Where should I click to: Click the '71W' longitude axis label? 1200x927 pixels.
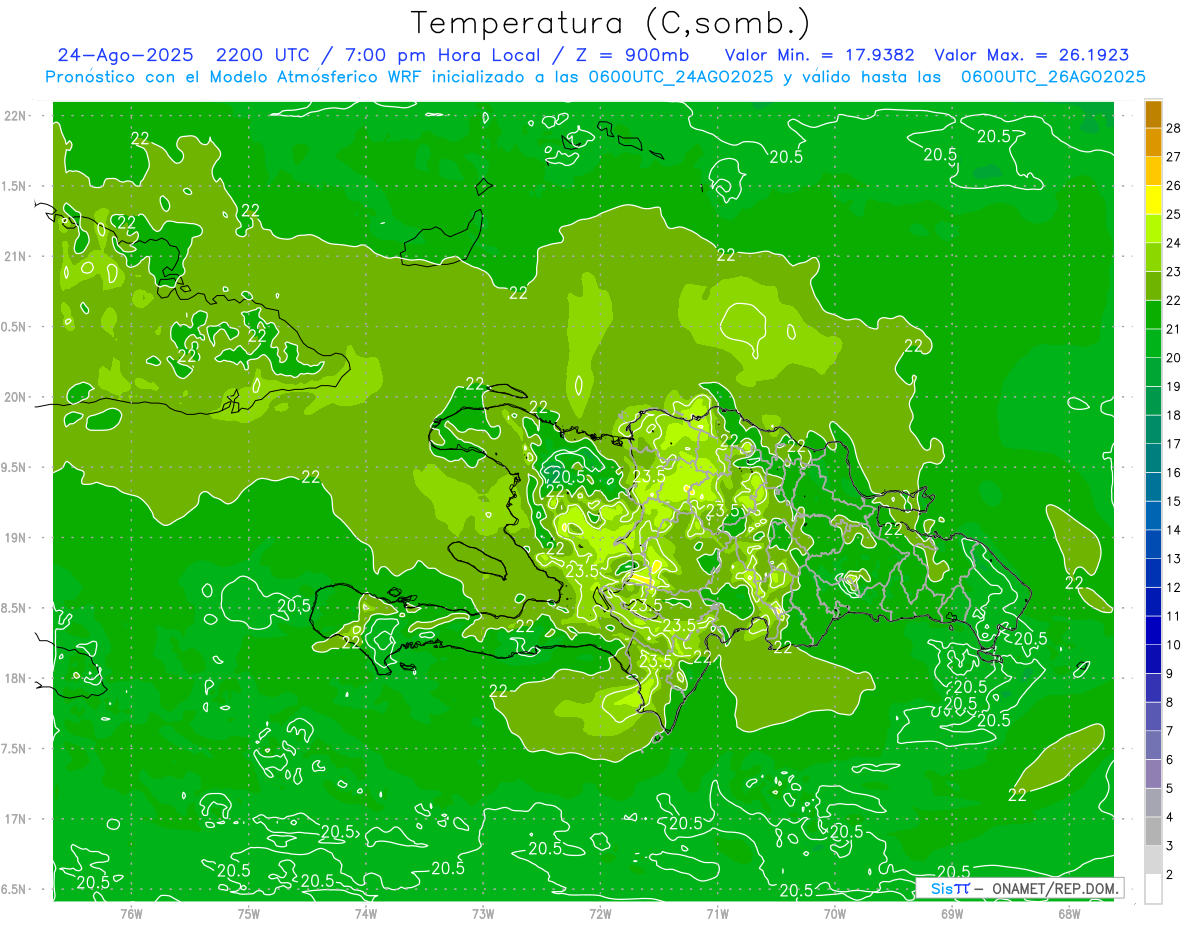717,913
